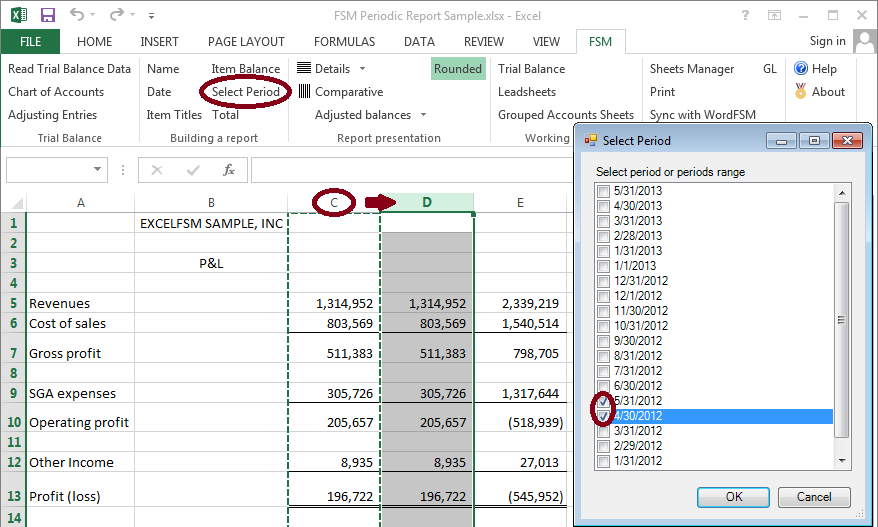Expand the Details dropdown arrow
Image resolution: width=878 pixels, height=527 pixels.
362,68
